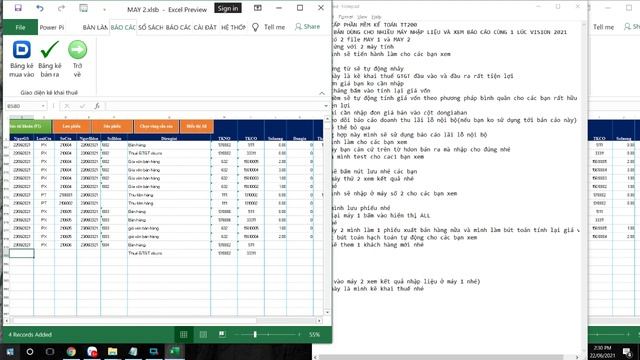Open the File tab
This screenshot has width=640, height=360.
20,27
